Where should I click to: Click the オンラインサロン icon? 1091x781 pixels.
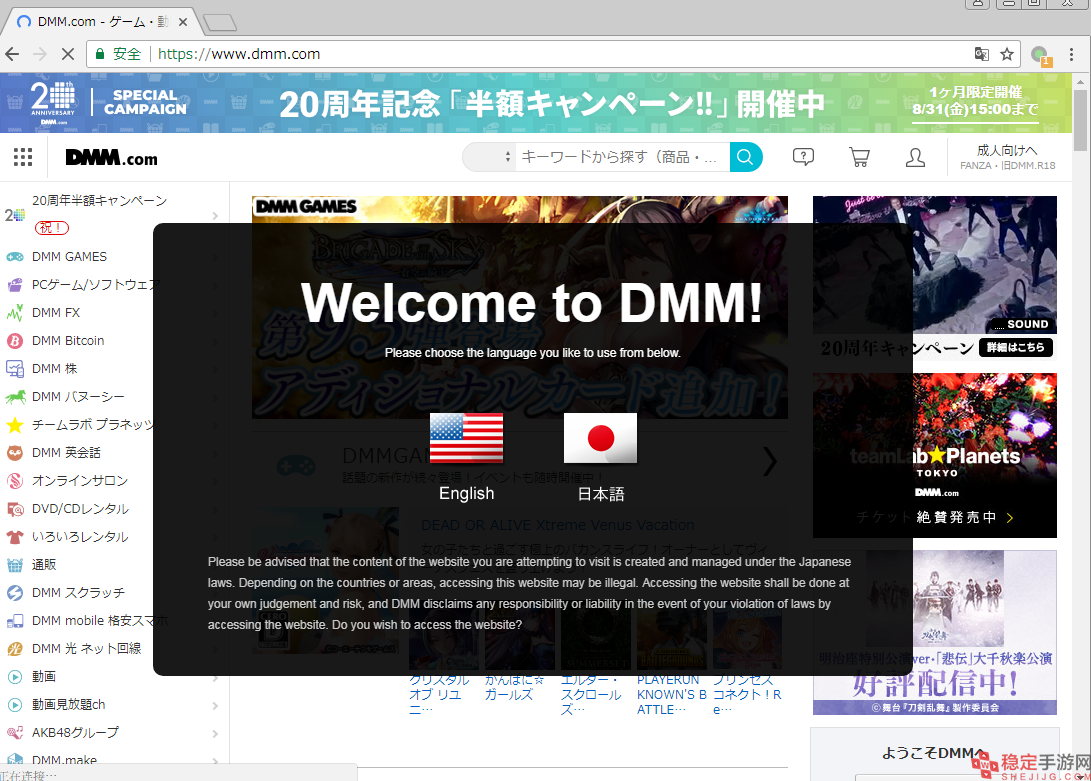pos(15,480)
